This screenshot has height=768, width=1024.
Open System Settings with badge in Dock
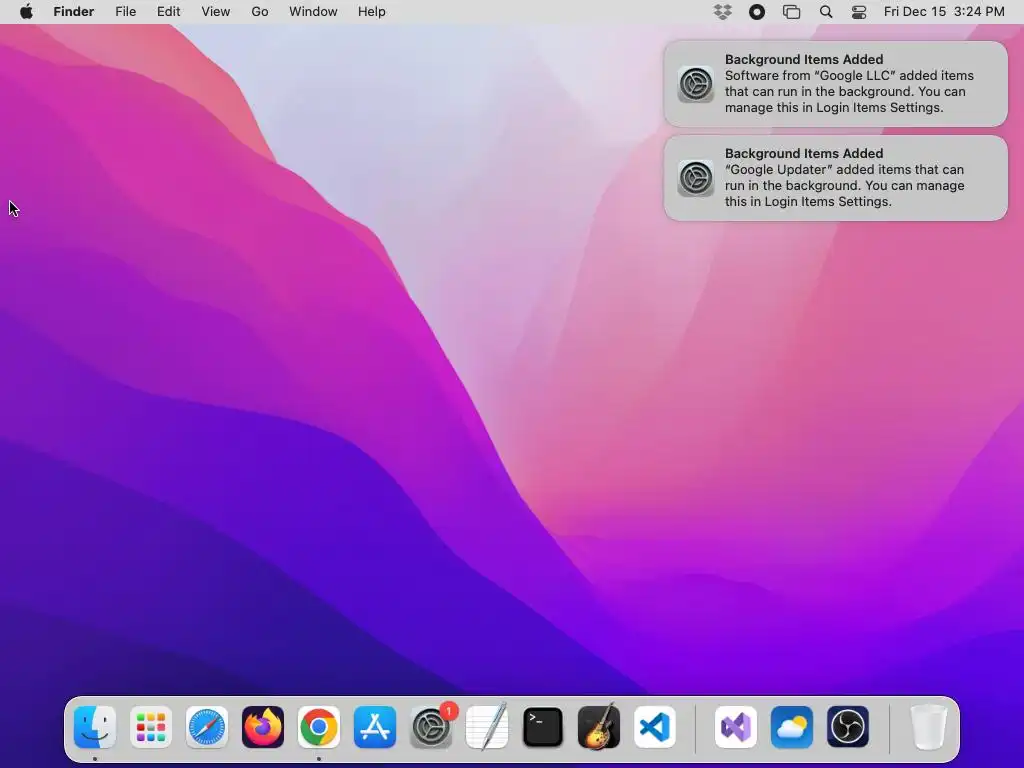pyautogui.click(x=431, y=727)
